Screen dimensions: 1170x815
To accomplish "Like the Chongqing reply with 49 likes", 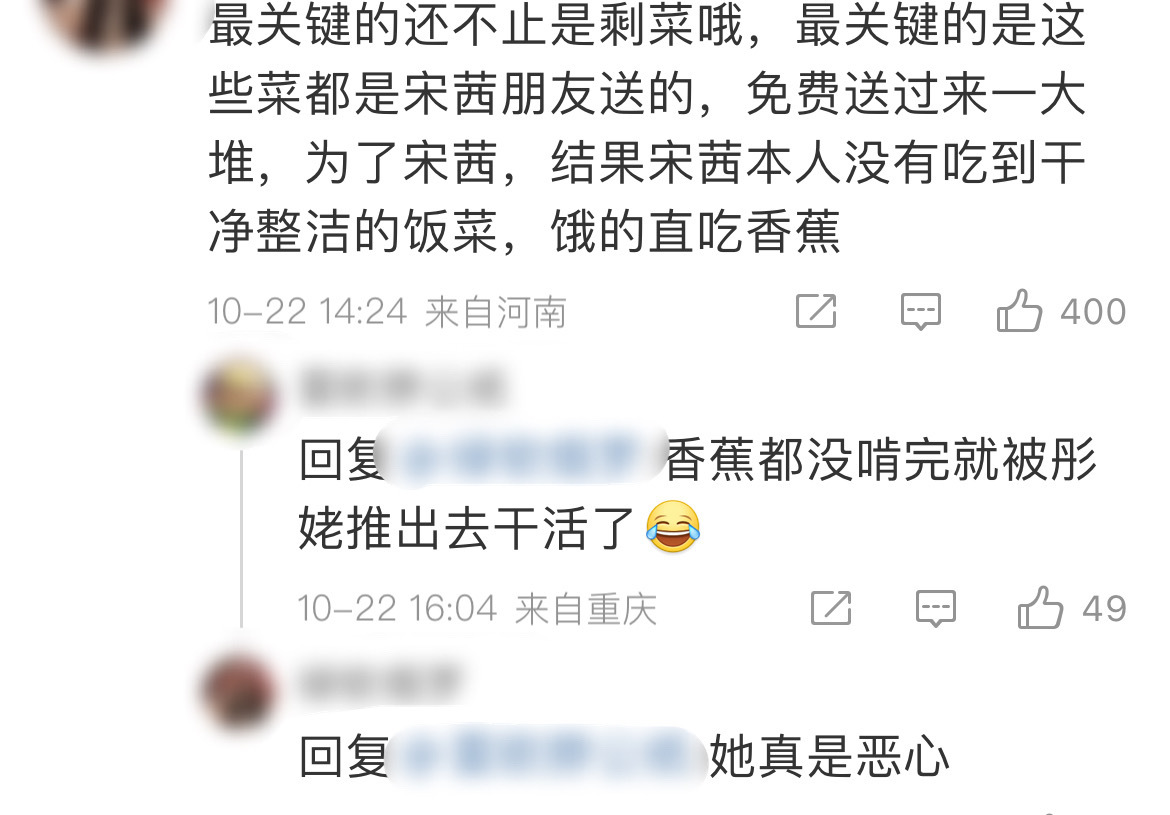I will pos(1039,608).
